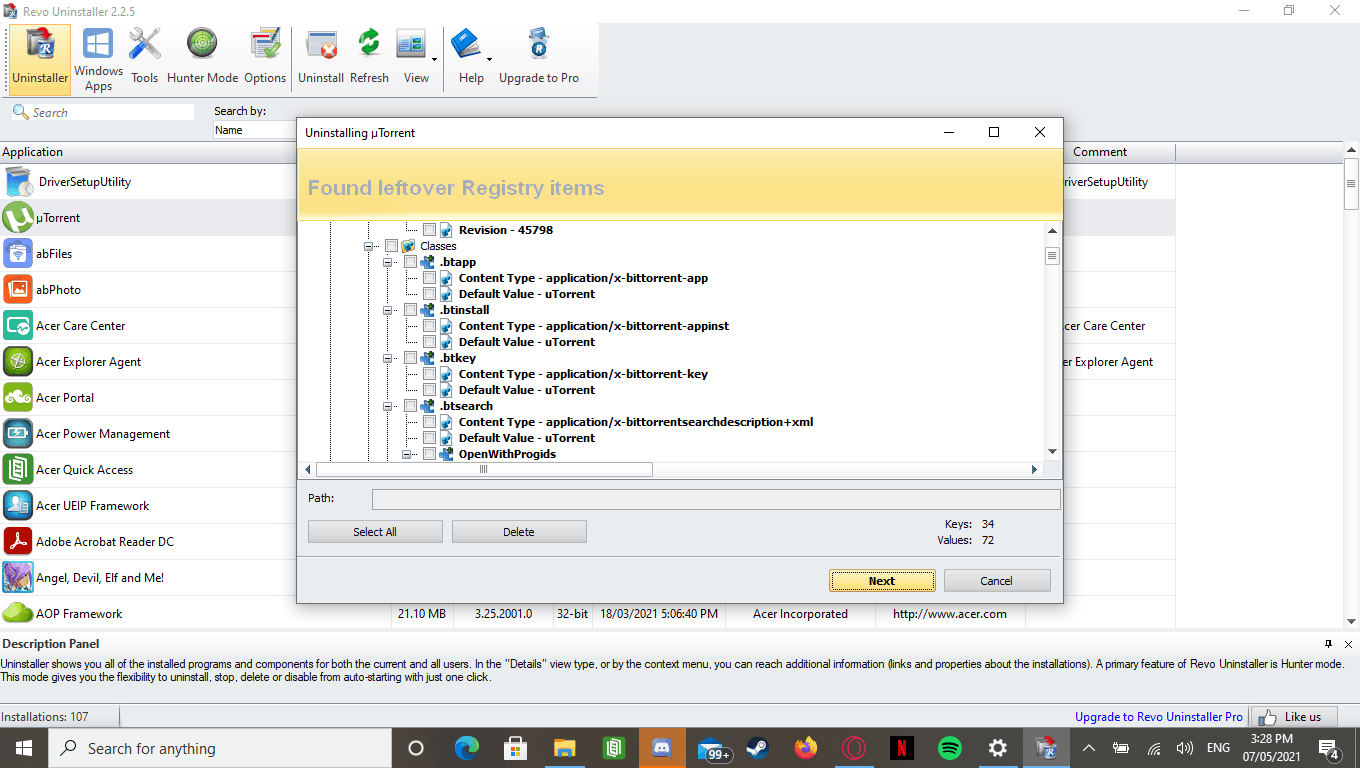Check the x-bittorrent-appinst content type checkbox

point(429,326)
